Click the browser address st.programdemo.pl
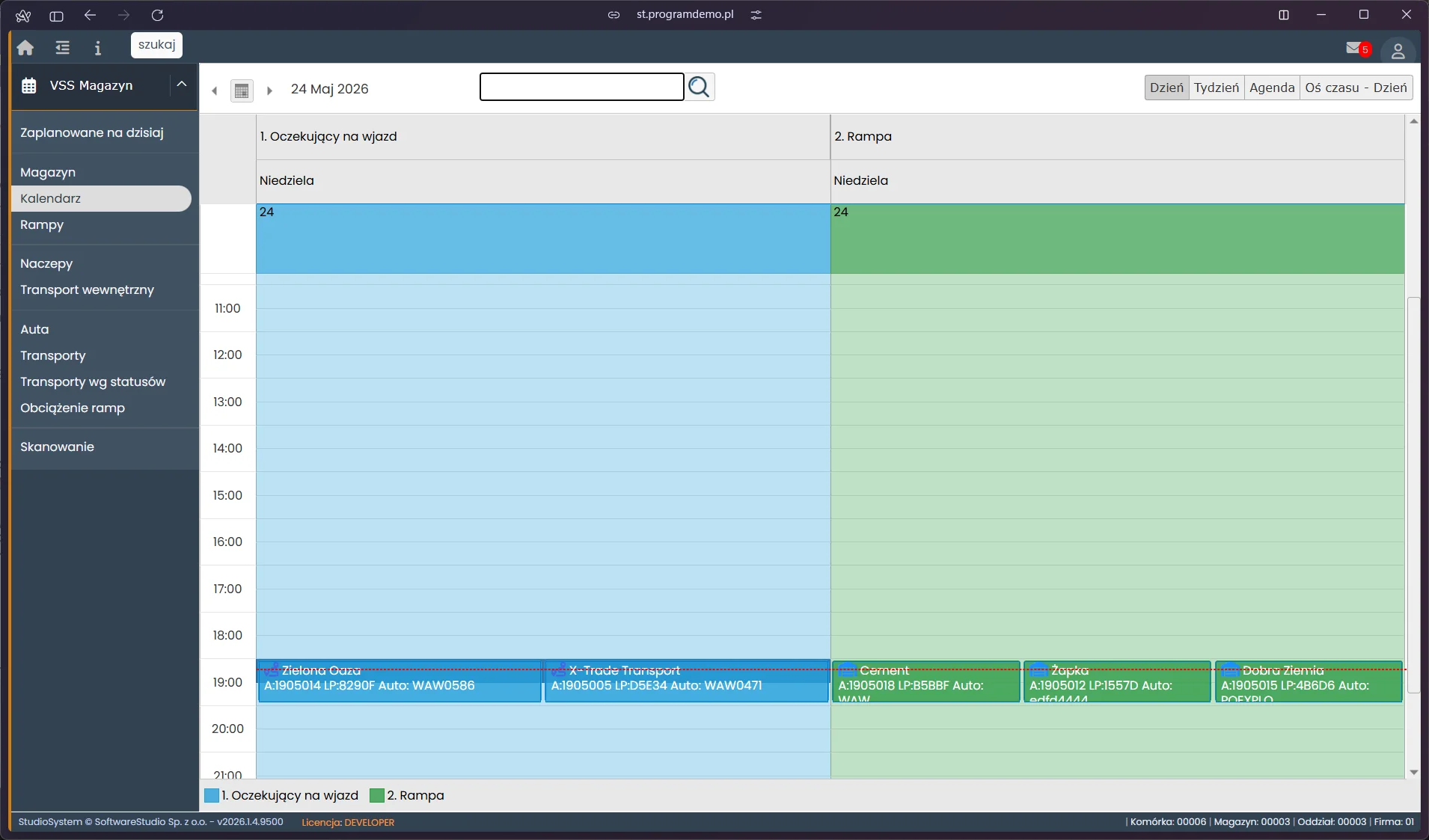Image resolution: width=1429 pixels, height=840 pixels. (x=685, y=14)
